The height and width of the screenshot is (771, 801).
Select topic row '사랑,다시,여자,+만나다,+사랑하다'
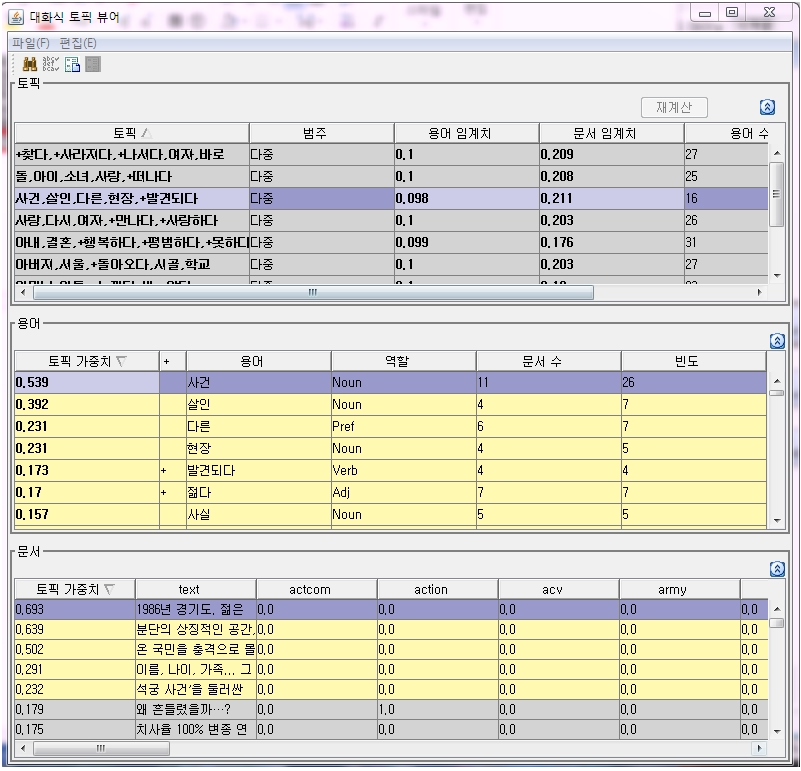(391, 220)
